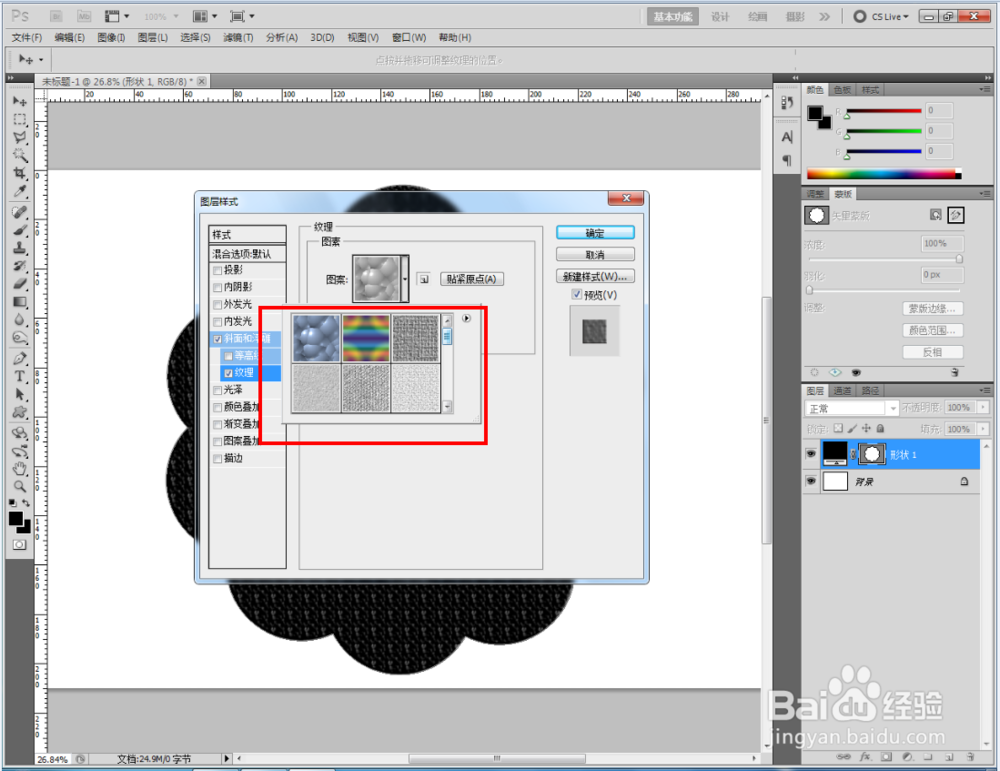Switch to the 通道 channels tab
This screenshot has width=1000, height=771.
(842, 390)
